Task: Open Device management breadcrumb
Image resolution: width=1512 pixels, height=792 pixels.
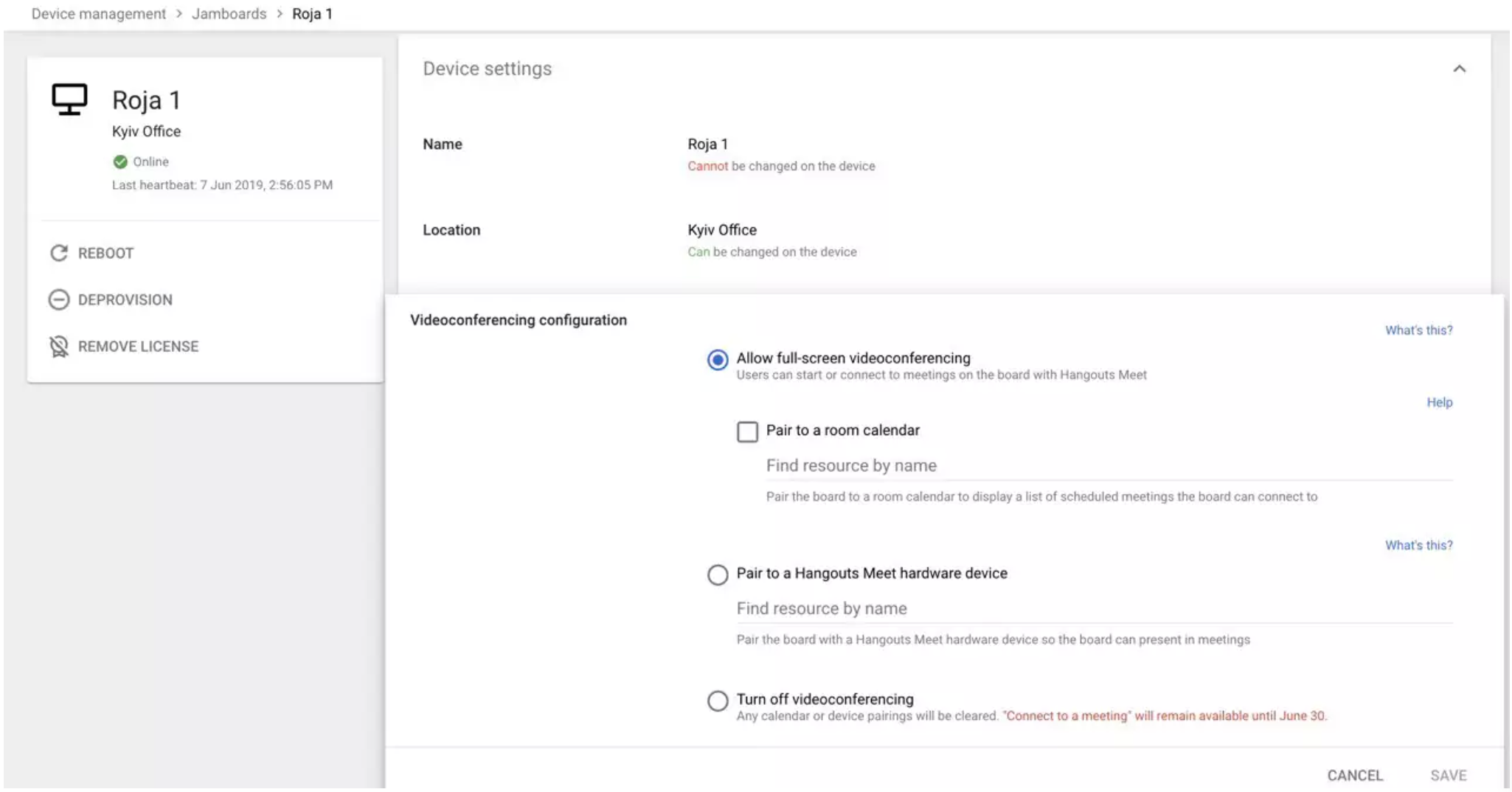Action: pyautogui.click(x=99, y=13)
